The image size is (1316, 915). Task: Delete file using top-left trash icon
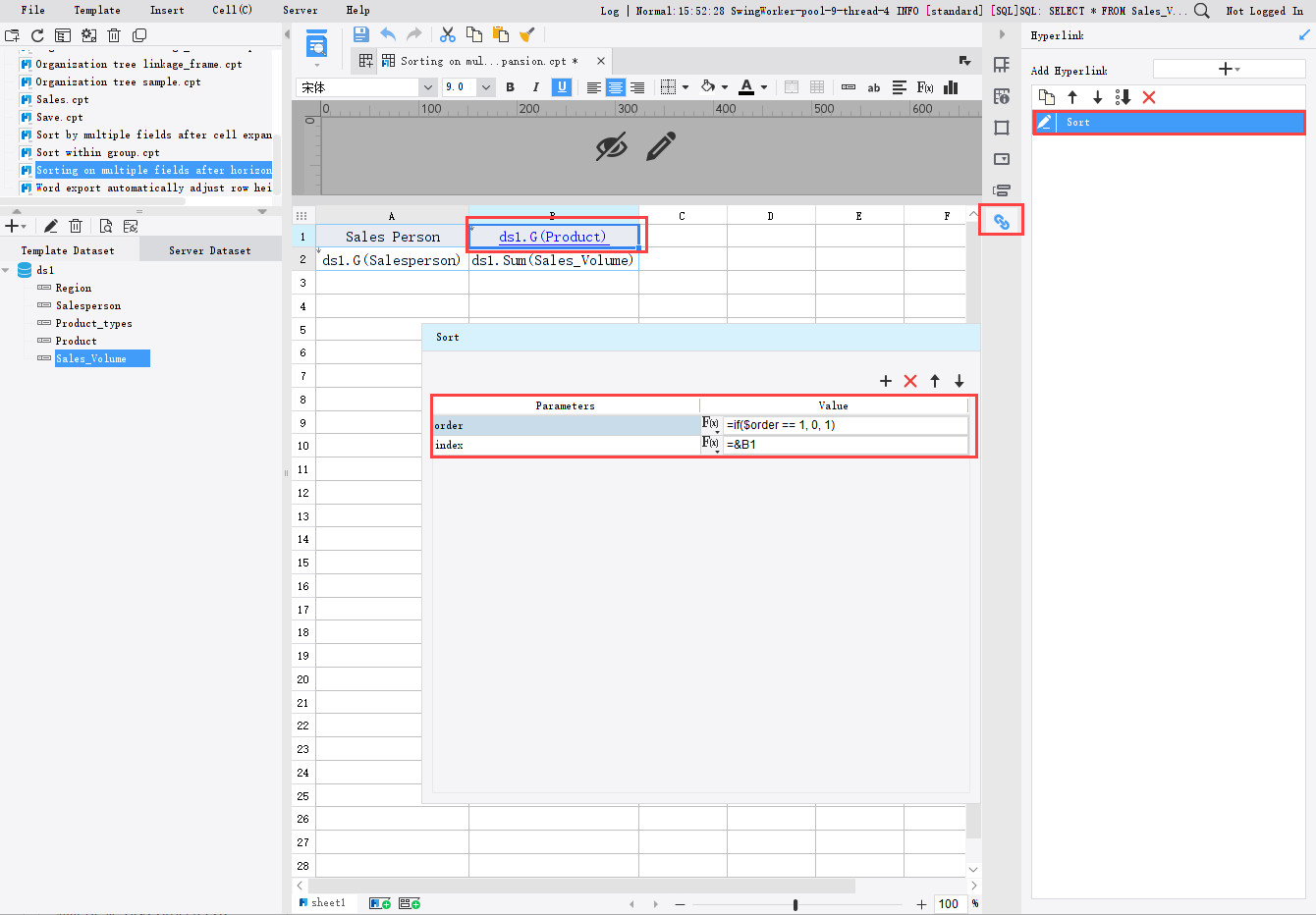point(114,35)
